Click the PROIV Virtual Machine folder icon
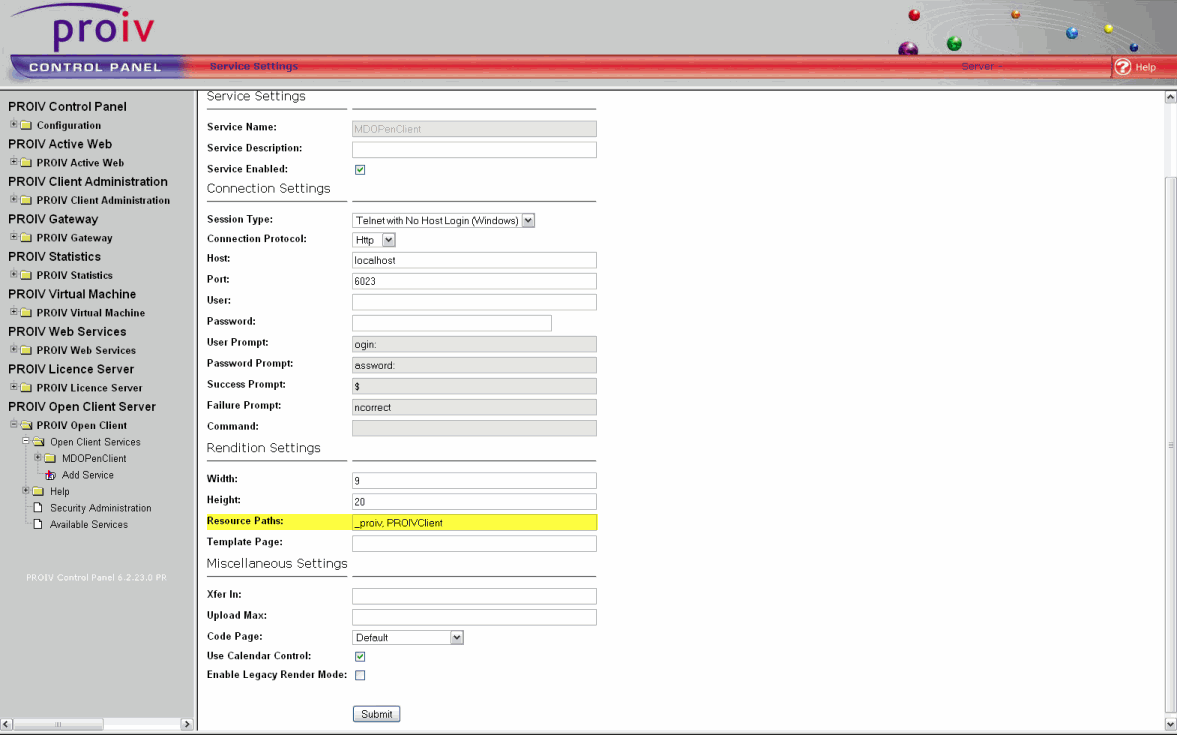The image size is (1177, 735). (26, 313)
